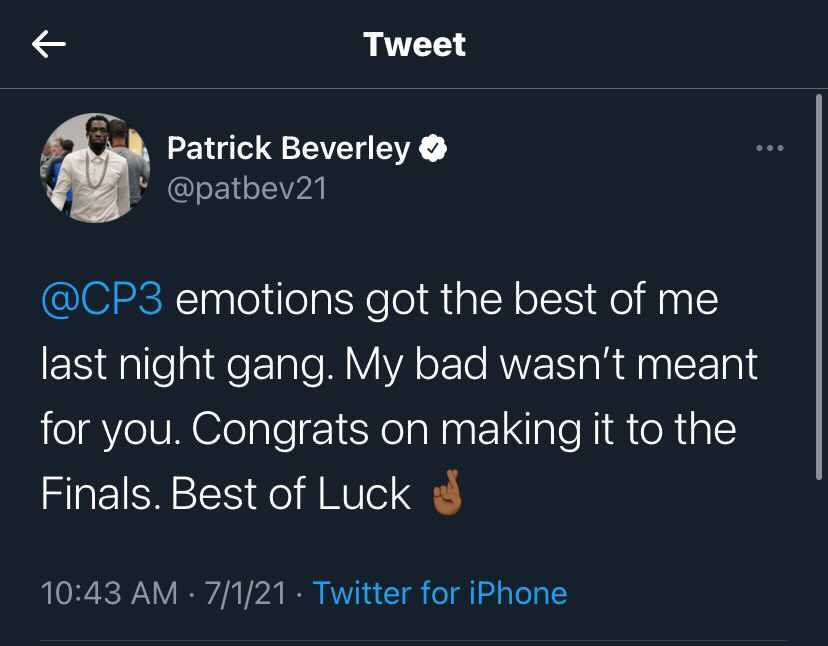This screenshot has height=646, width=828.
Task: Click the Twitter for iPhone link
Action: coord(440,593)
